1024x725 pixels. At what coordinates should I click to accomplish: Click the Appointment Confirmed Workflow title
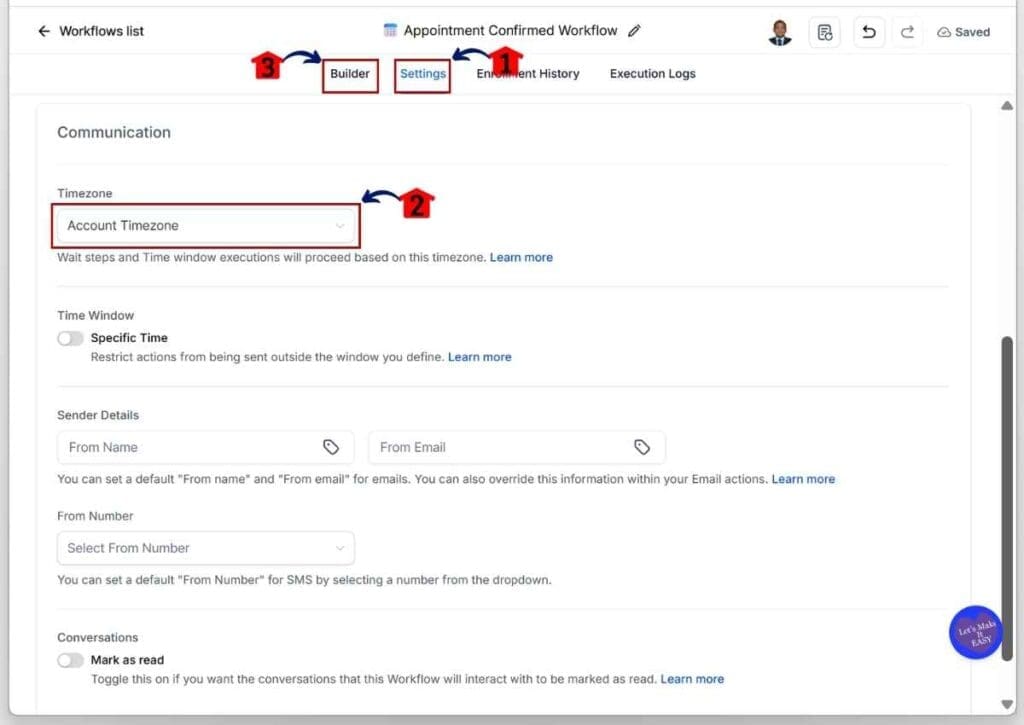(510, 31)
